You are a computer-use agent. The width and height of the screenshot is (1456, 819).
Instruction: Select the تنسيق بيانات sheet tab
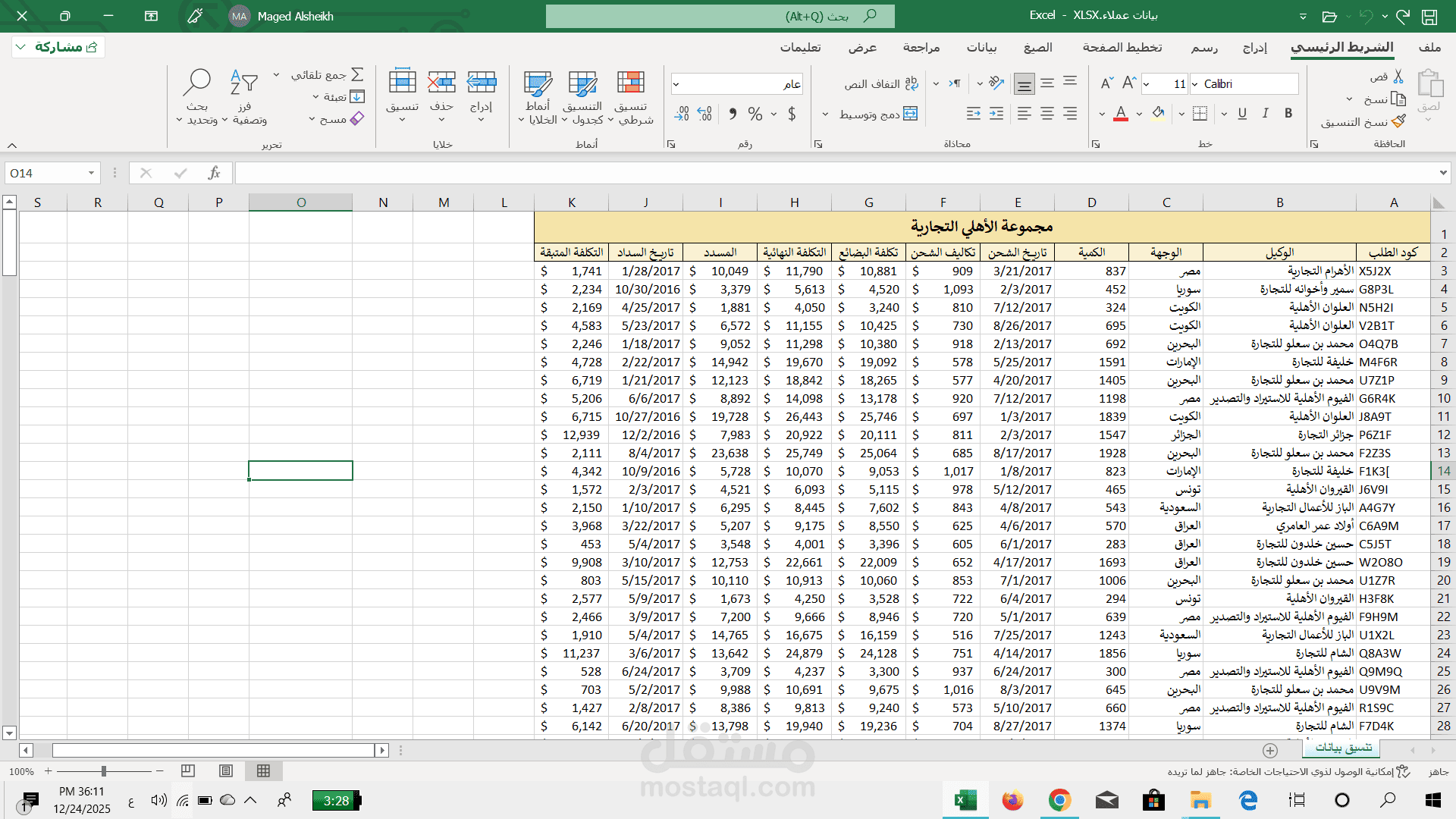(1343, 748)
